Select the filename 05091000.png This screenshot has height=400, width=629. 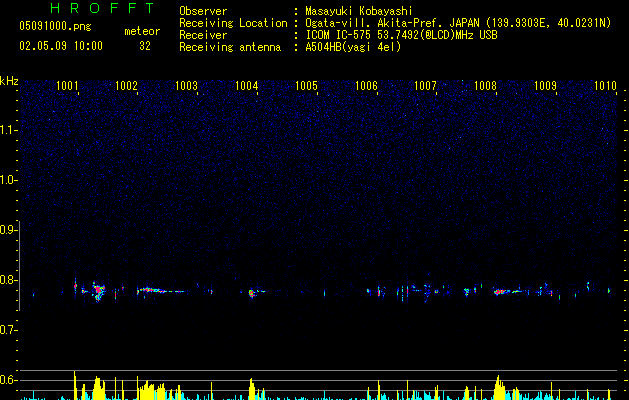pos(55,26)
